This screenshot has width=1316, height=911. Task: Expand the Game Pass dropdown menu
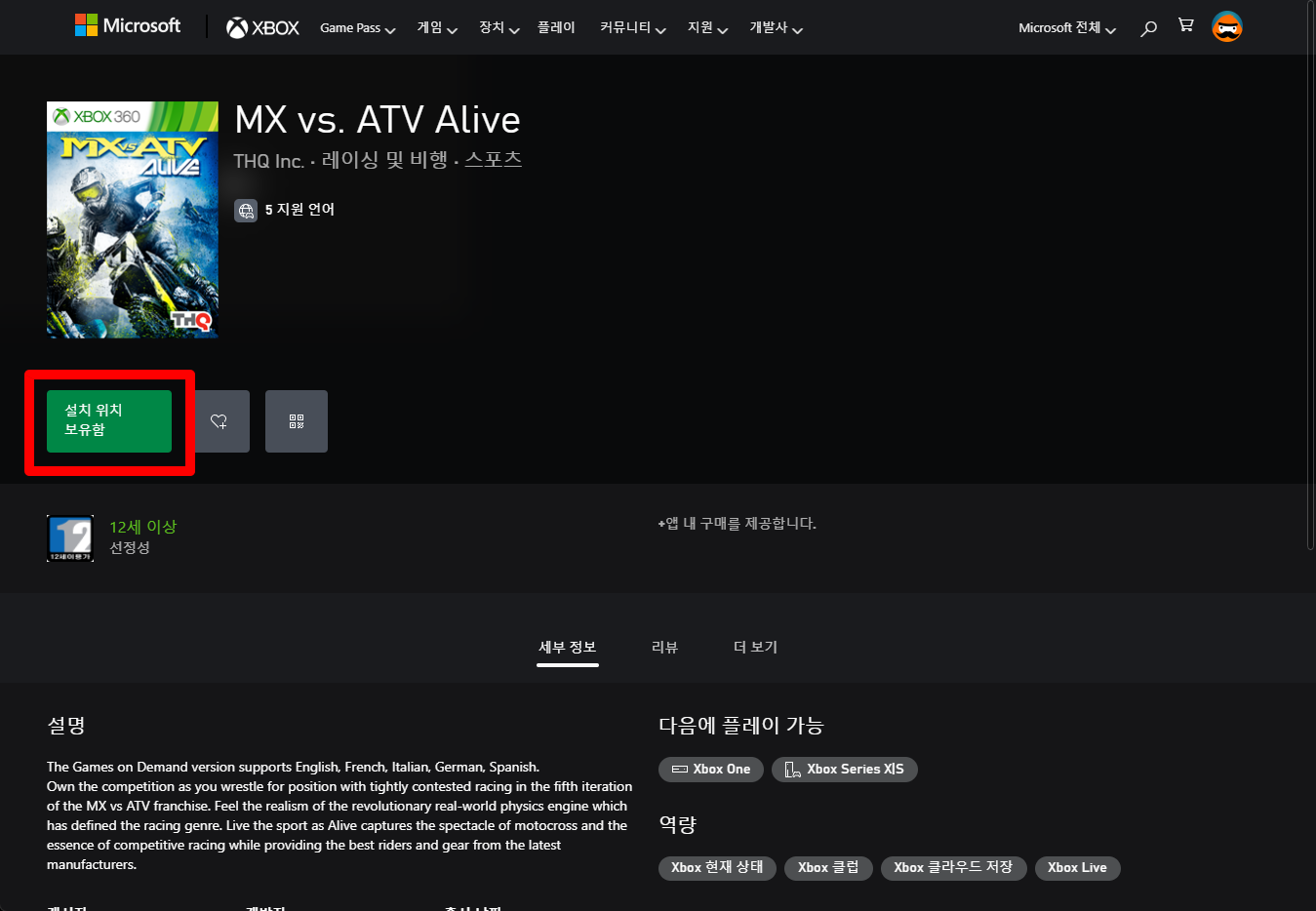[357, 28]
